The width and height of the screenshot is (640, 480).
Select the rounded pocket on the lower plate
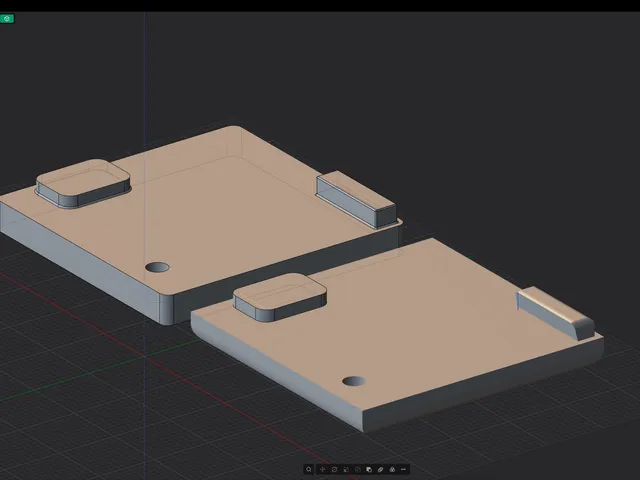point(280,297)
